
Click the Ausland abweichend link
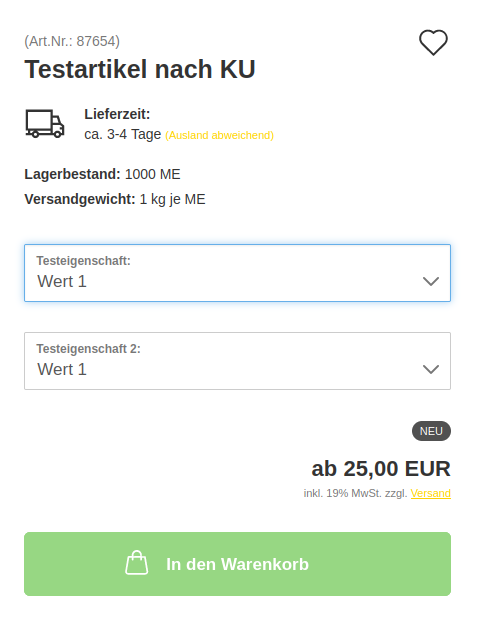219,135
